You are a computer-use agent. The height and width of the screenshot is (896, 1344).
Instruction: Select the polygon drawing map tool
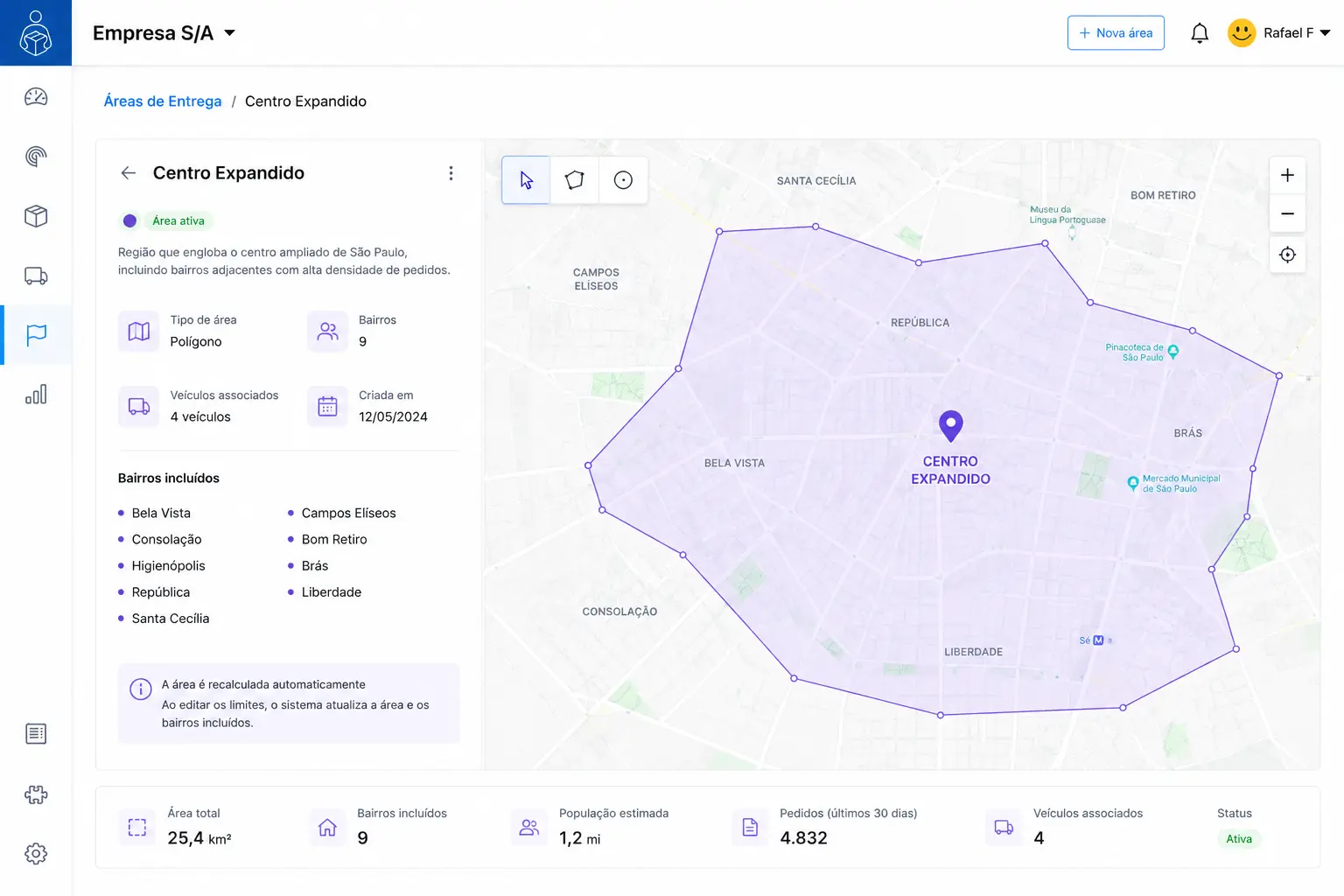tap(575, 180)
